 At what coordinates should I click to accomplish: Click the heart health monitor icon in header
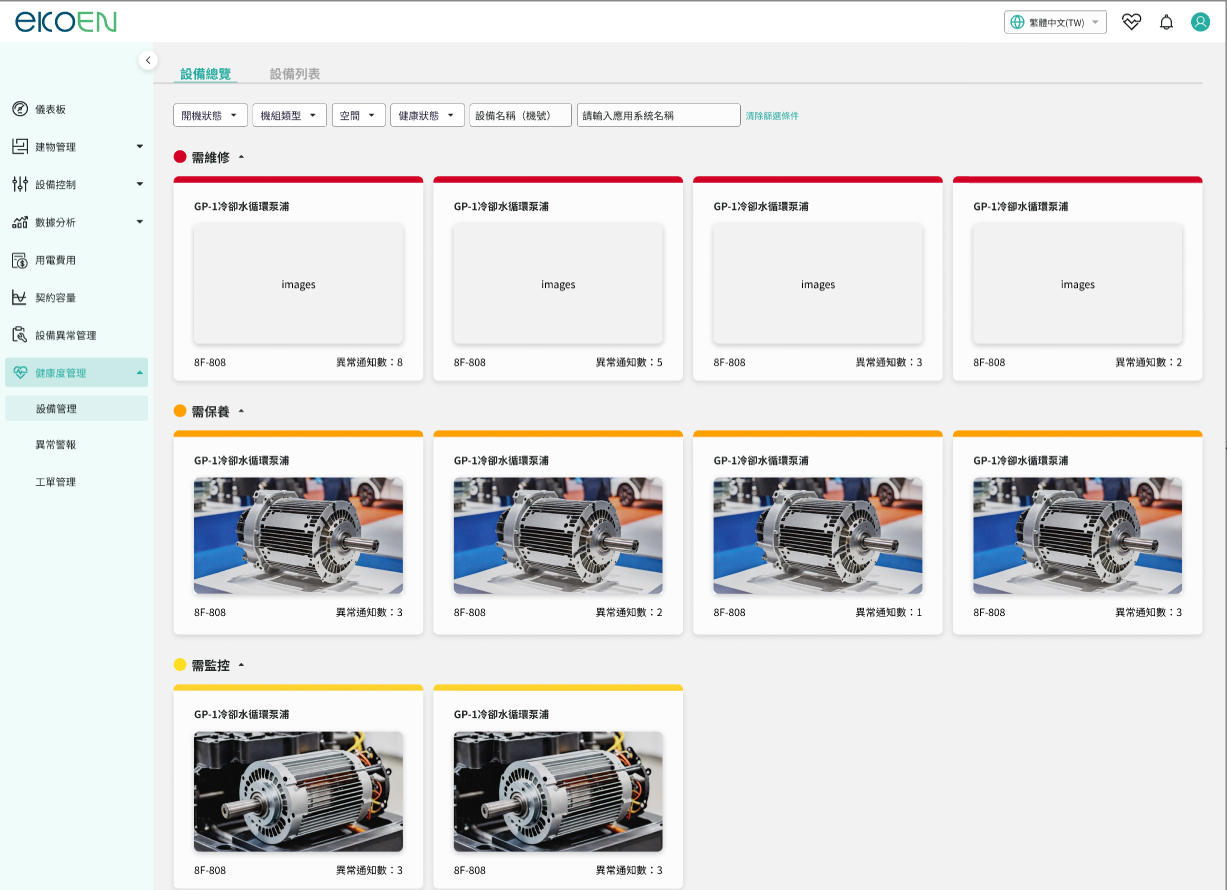tap(1131, 22)
